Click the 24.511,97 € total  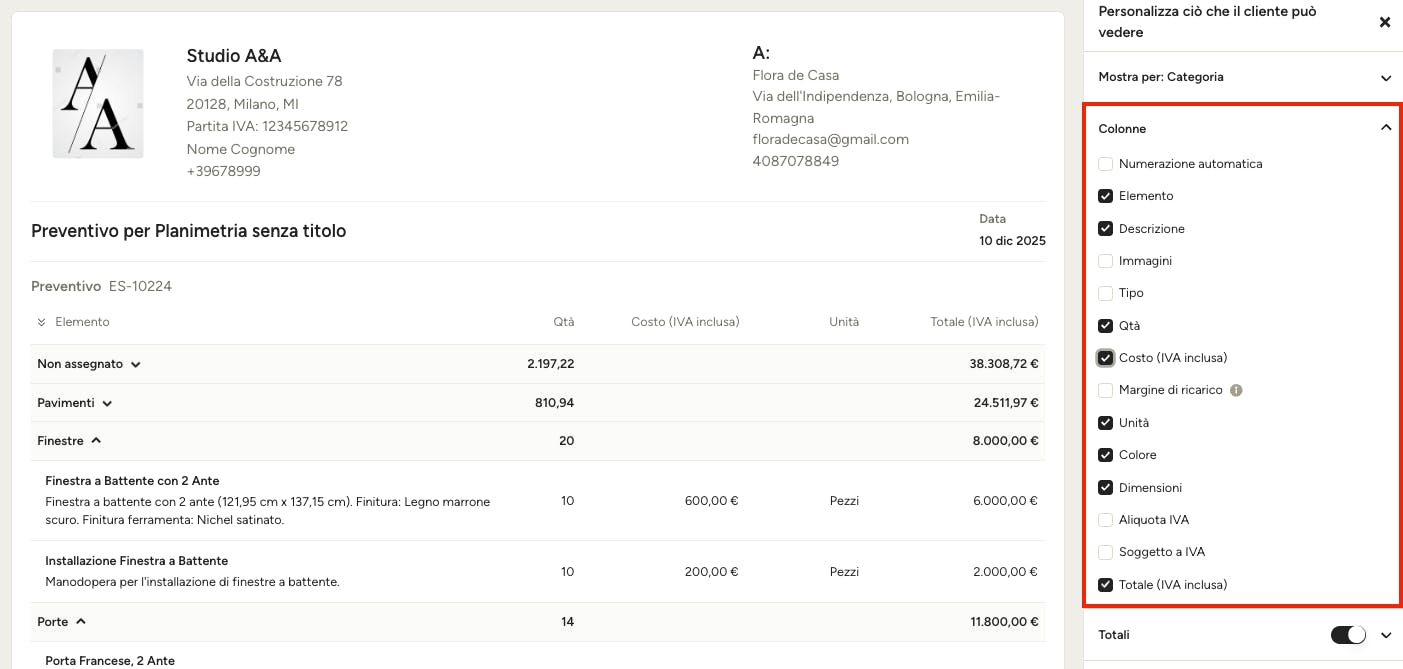click(x=1005, y=403)
